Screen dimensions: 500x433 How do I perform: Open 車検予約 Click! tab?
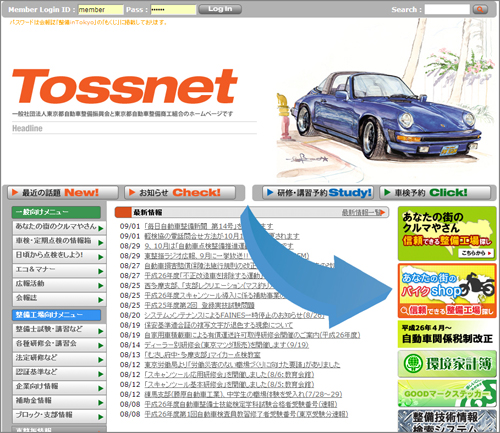pos(435,193)
